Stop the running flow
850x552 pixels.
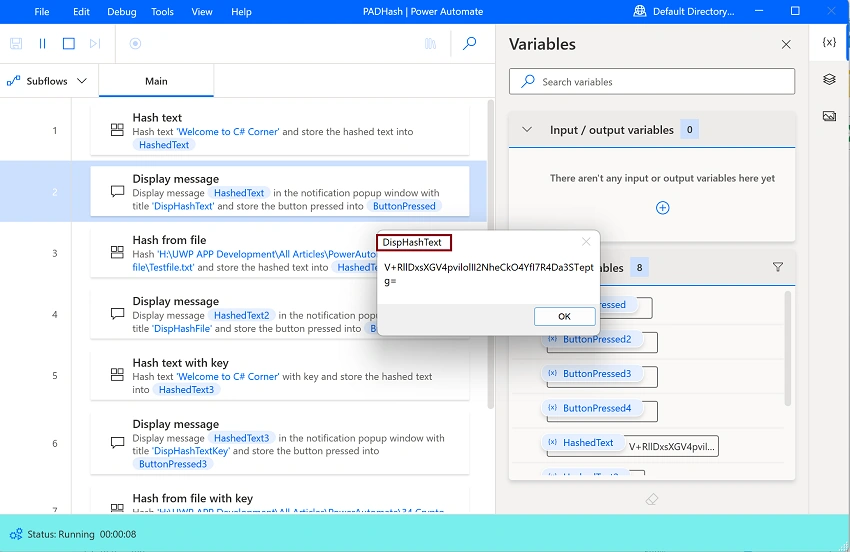click(x=69, y=43)
